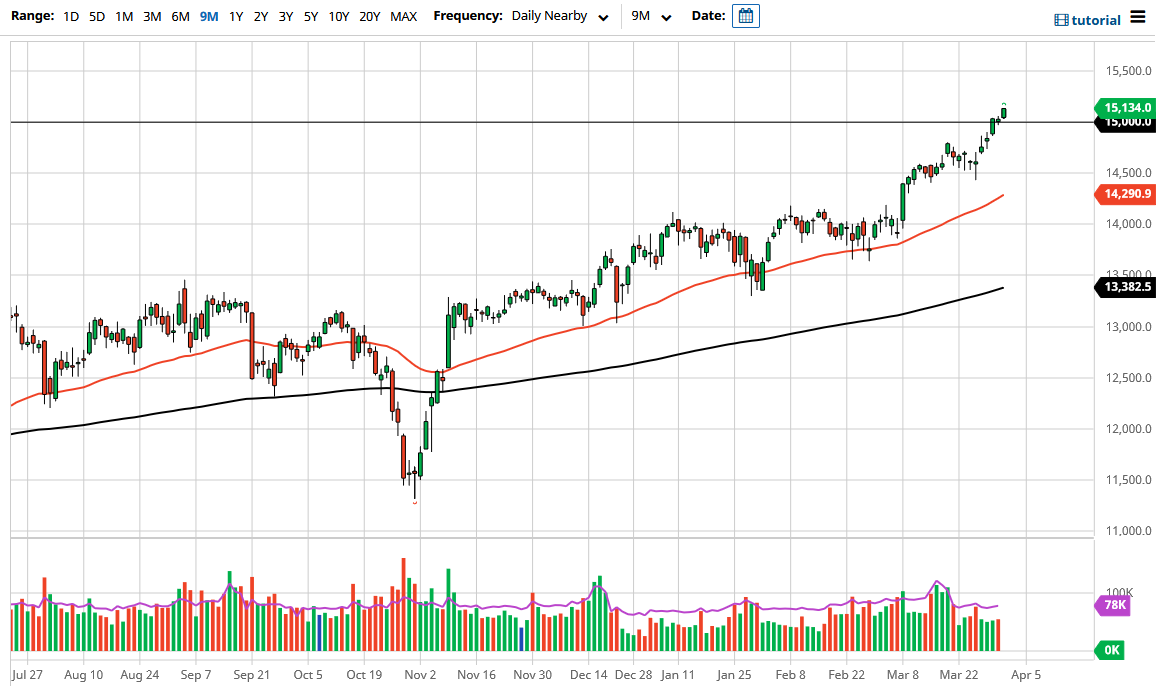
Task: Expand the 9M period dropdown
Action: coord(651,16)
